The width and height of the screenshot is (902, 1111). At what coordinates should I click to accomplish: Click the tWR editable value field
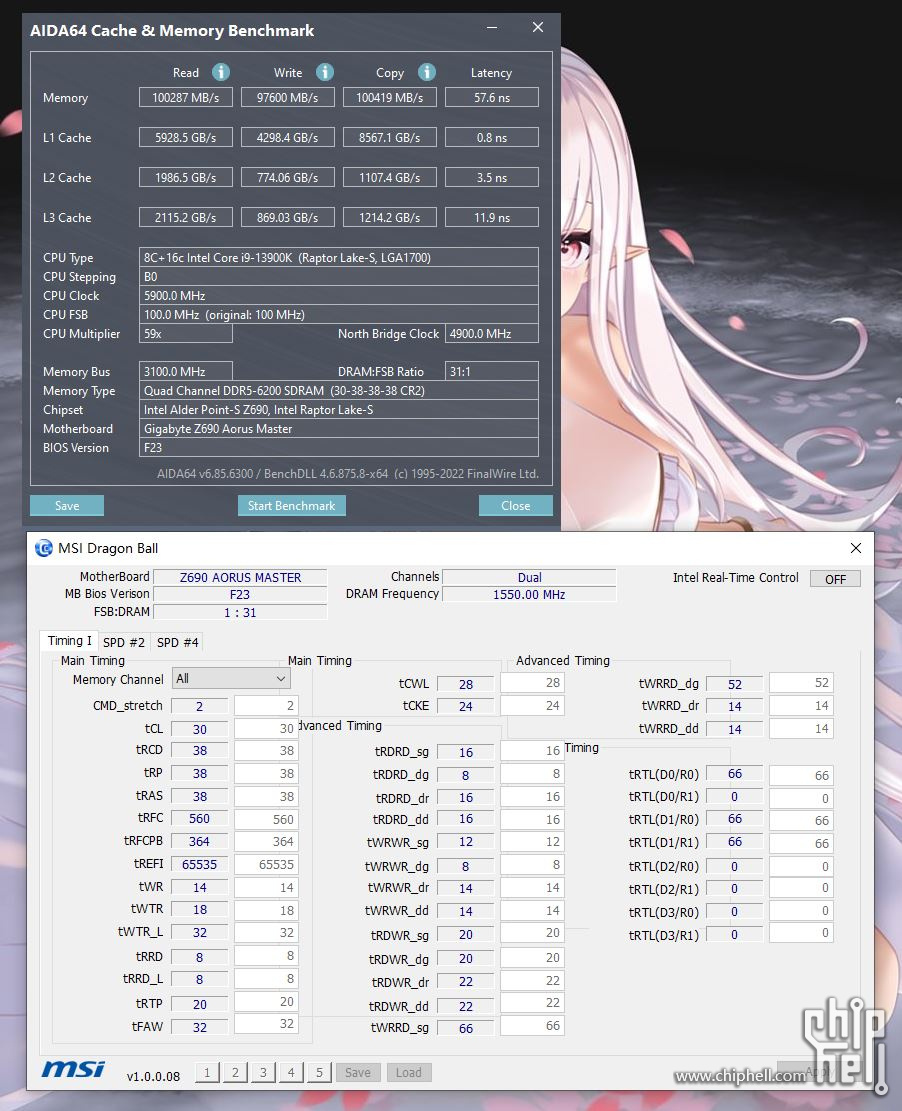(266, 887)
